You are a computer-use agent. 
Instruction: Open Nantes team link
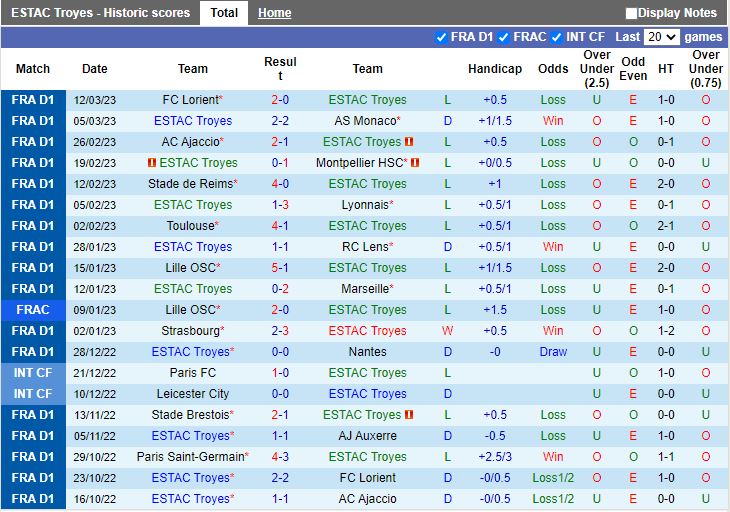coord(368,351)
